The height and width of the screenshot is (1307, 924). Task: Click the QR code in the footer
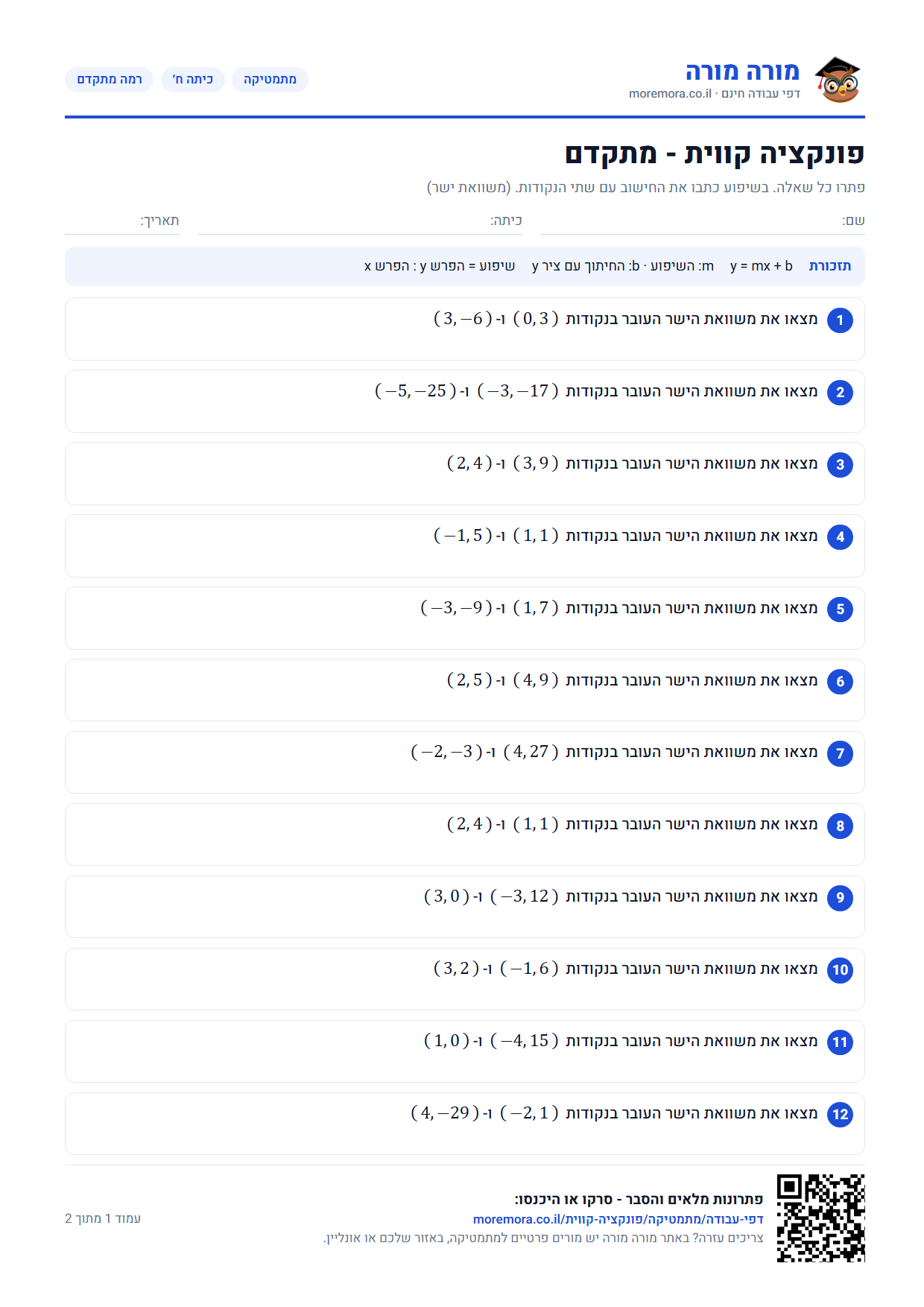820,1218
